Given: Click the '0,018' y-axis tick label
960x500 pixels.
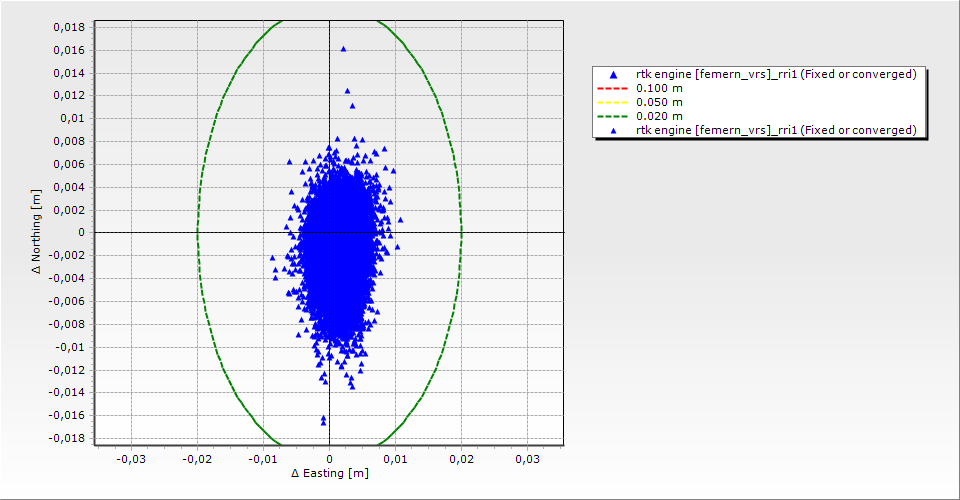Looking at the screenshot, I should 68,27.
